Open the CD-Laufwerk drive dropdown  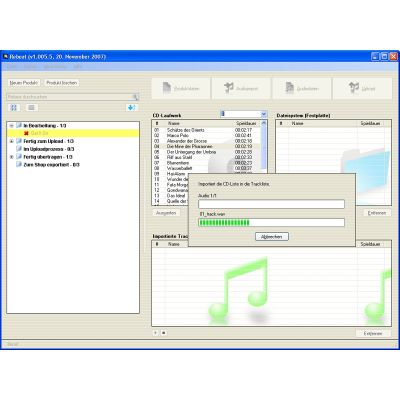point(264,114)
